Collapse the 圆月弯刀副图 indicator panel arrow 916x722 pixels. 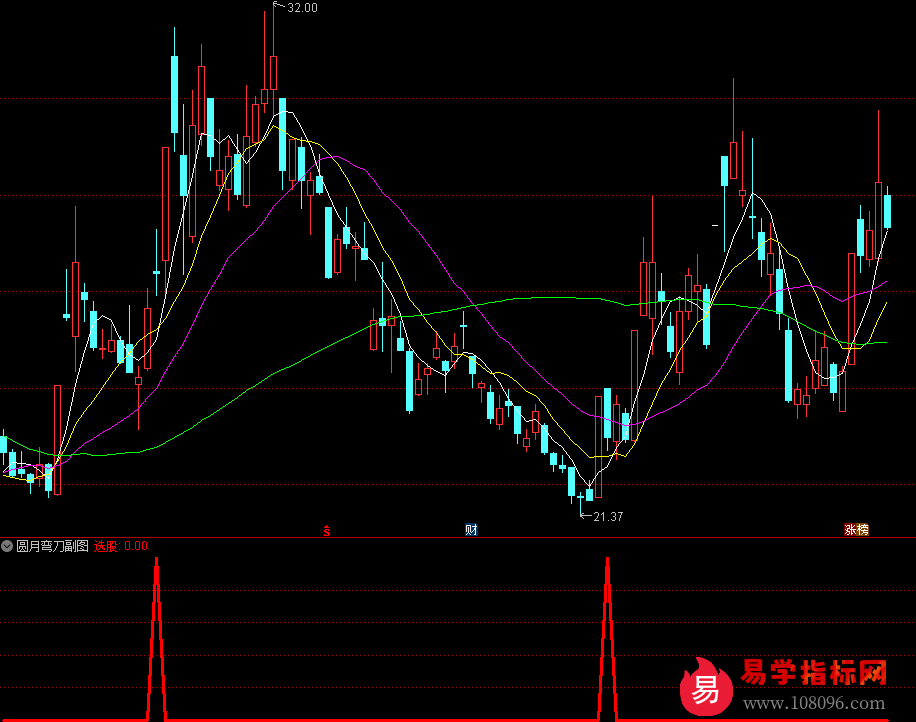[8, 546]
